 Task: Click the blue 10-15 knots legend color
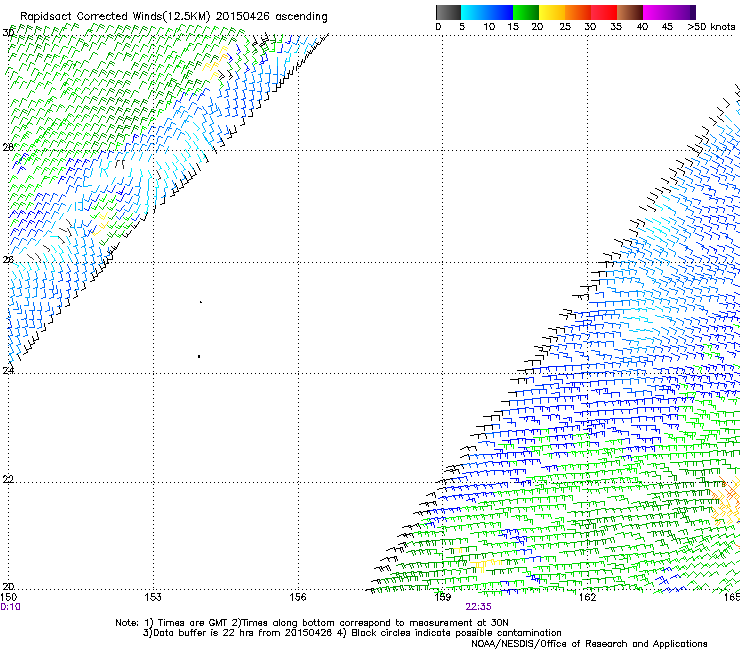(x=500, y=12)
